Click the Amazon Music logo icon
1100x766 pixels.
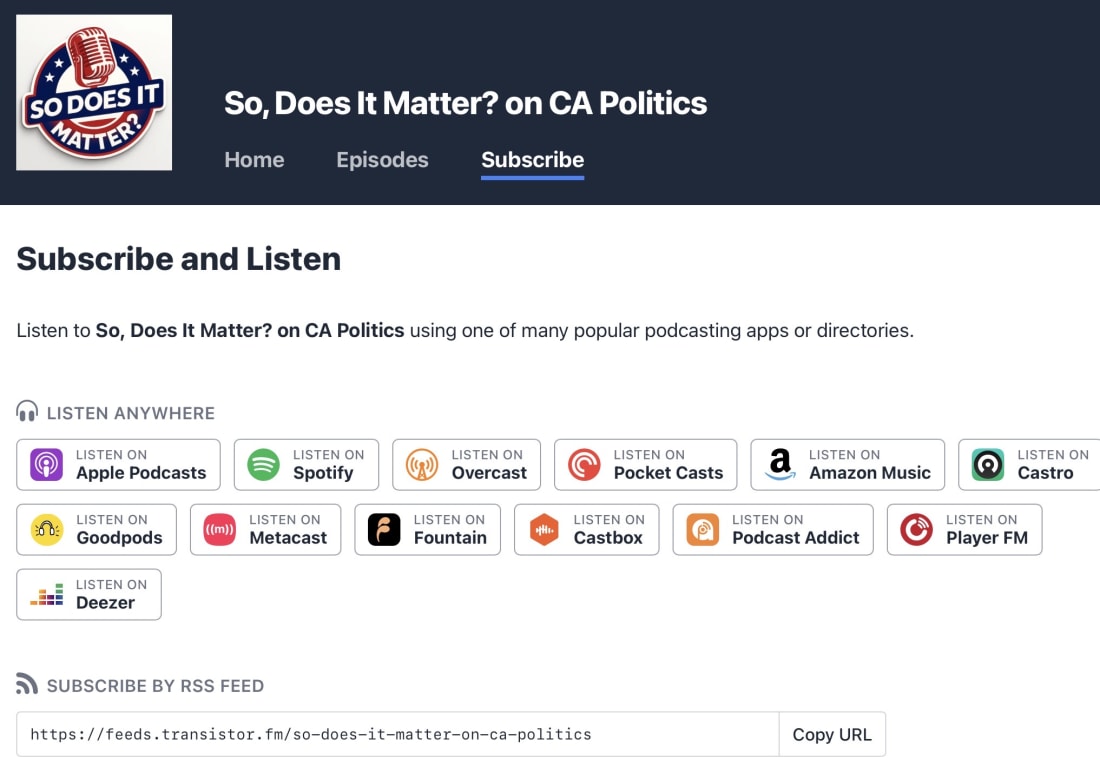[780, 465]
